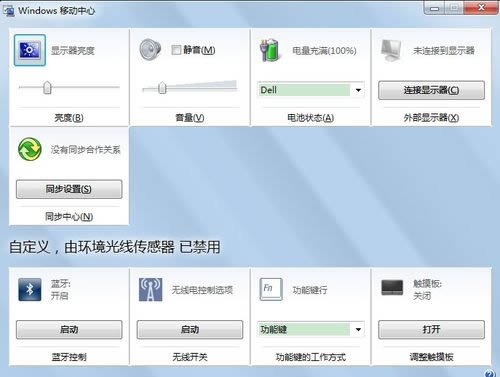Open the green Sync Center icon

click(x=30, y=149)
